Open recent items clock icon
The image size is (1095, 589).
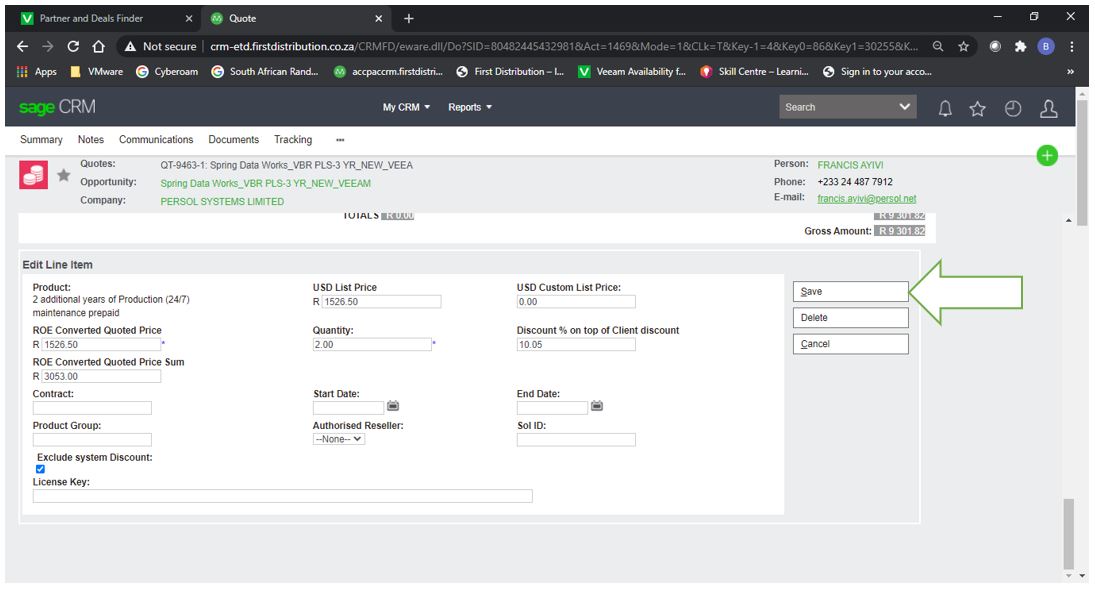[1012, 108]
